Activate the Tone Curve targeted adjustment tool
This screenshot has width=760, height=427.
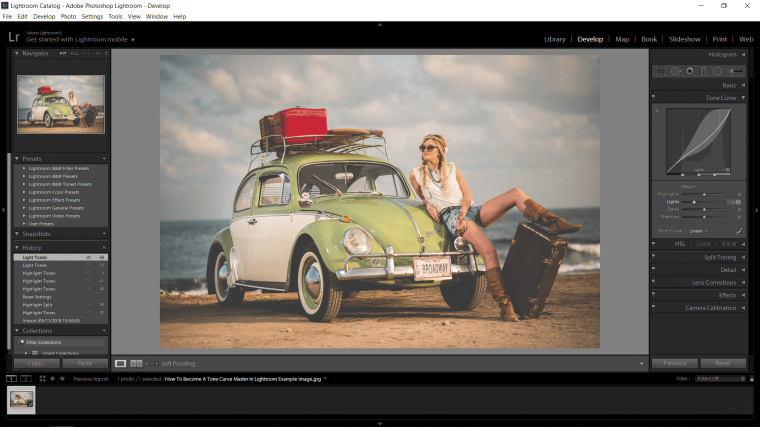[657, 111]
